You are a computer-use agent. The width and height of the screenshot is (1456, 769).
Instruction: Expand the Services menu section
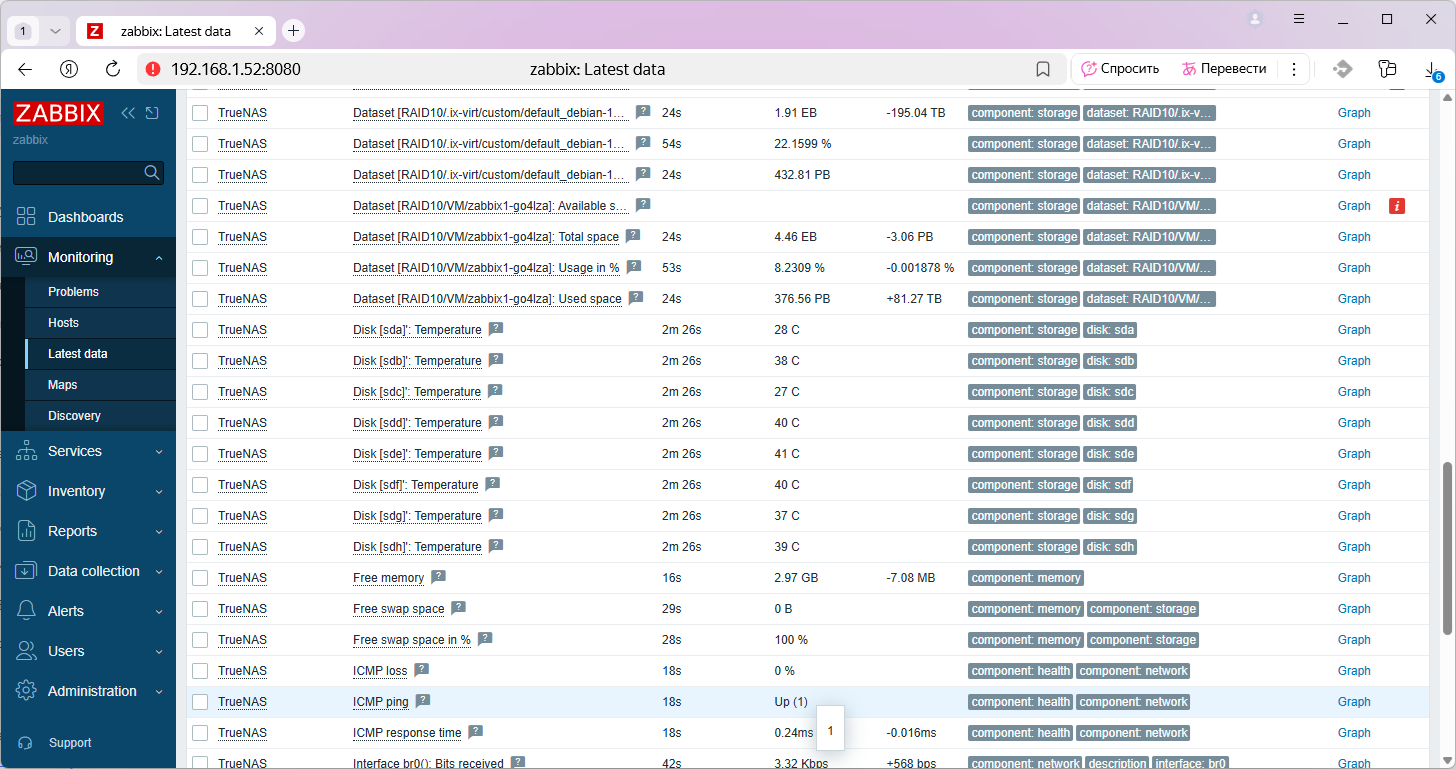coord(88,451)
